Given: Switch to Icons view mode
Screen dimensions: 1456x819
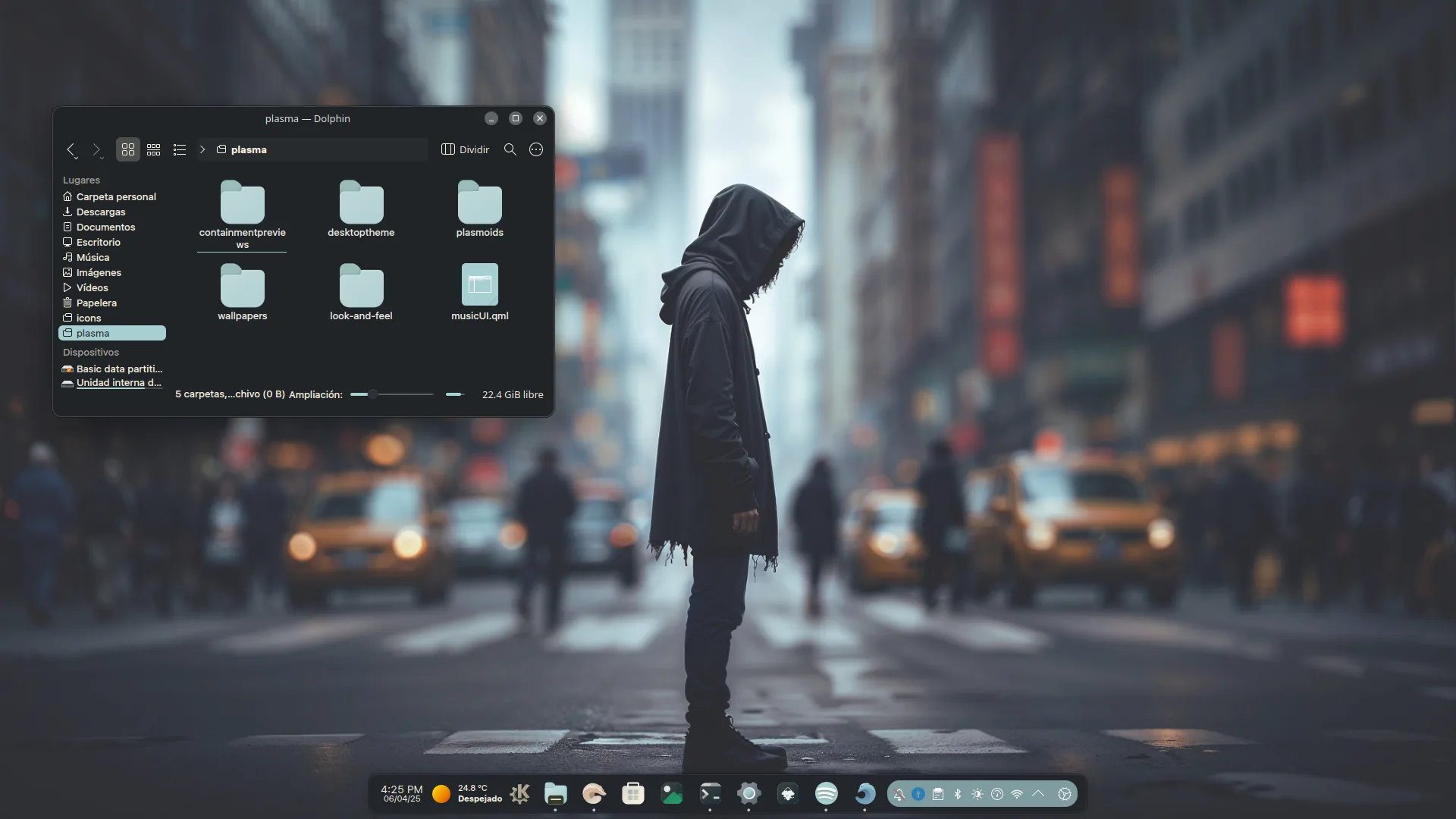Looking at the screenshot, I should pyautogui.click(x=128, y=149).
